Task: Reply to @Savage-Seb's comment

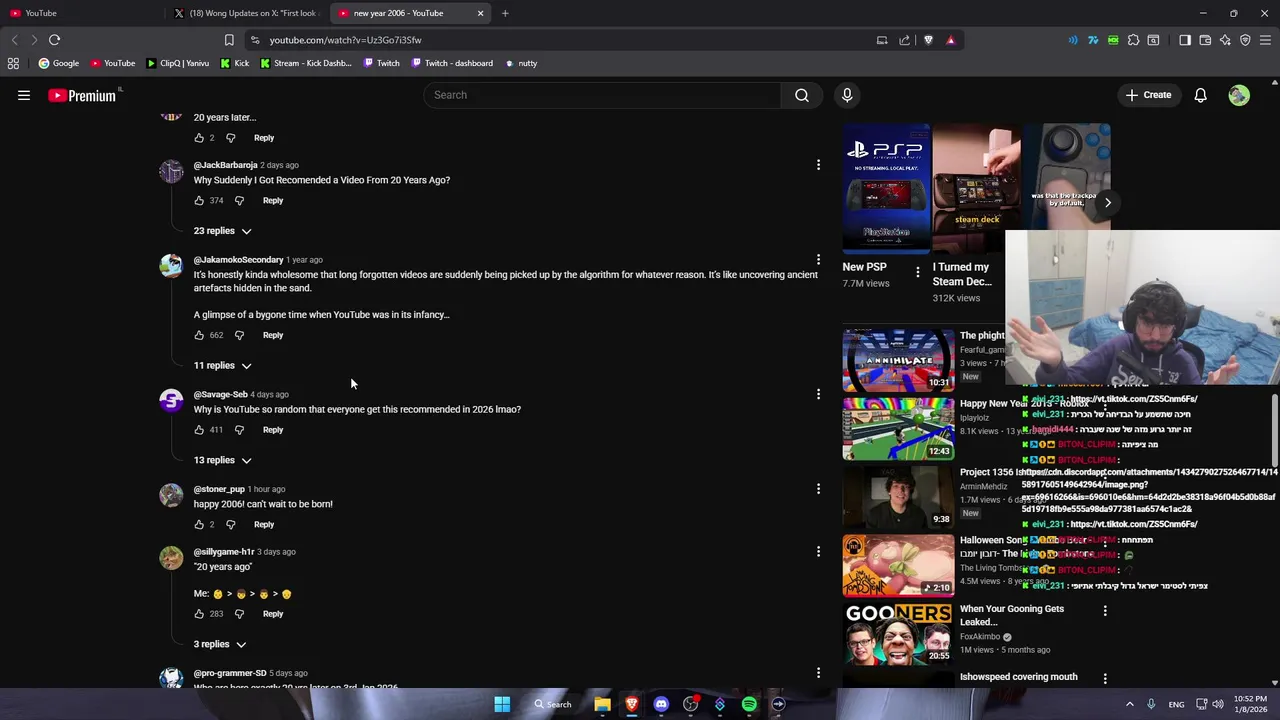Action: (x=273, y=430)
